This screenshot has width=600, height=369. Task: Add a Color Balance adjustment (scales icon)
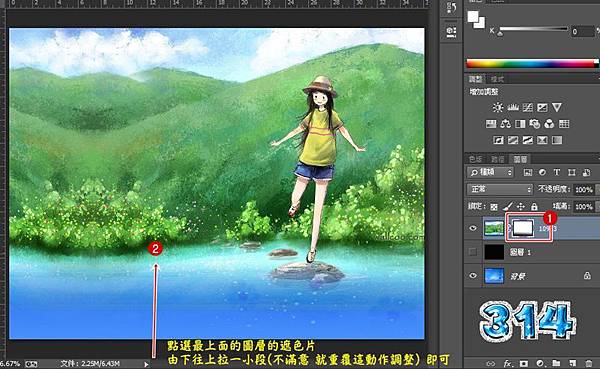click(505, 124)
